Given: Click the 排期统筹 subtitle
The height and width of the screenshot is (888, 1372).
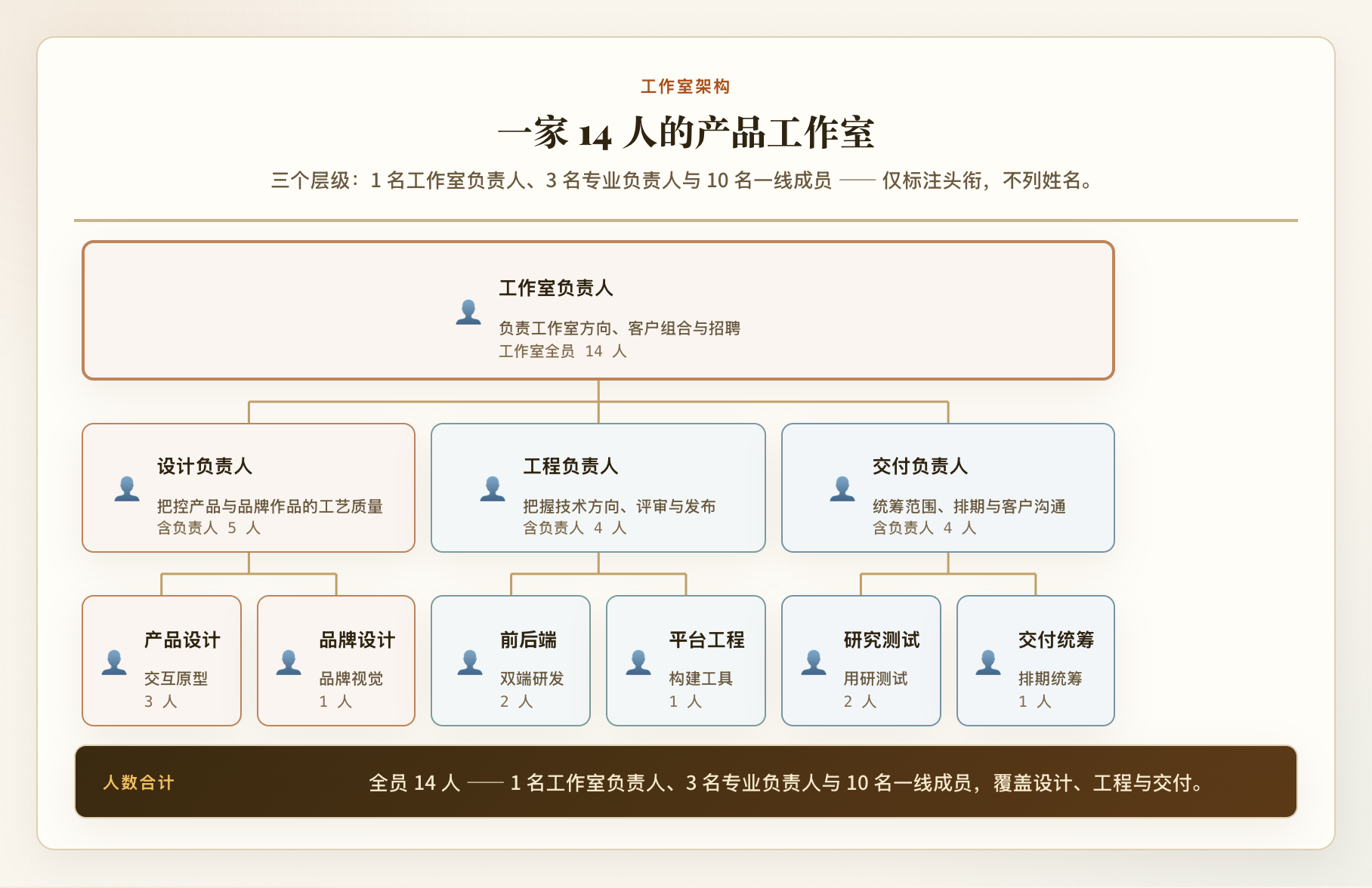Looking at the screenshot, I should click(1050, 678).
